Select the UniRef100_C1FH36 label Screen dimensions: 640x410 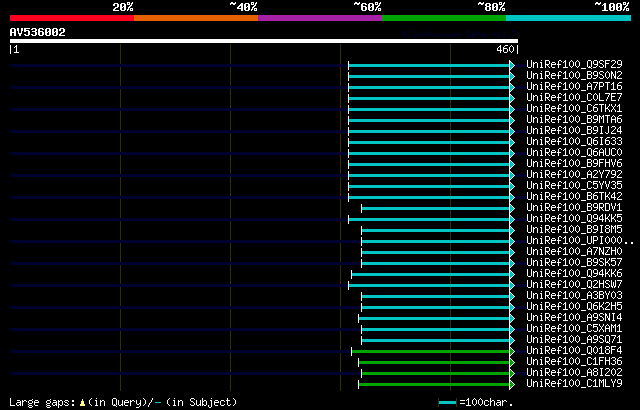[574, 361]
